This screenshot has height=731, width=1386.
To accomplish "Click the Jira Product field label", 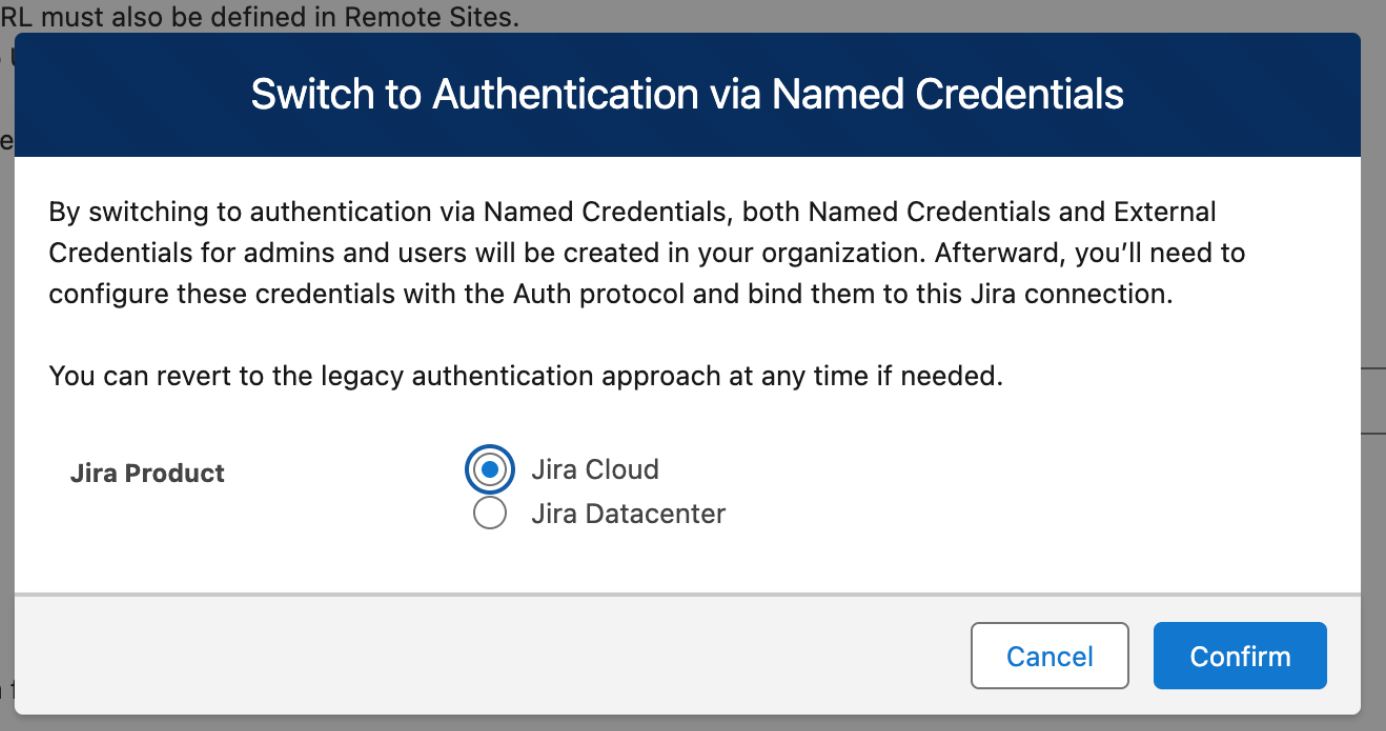I will coord(147,473).
